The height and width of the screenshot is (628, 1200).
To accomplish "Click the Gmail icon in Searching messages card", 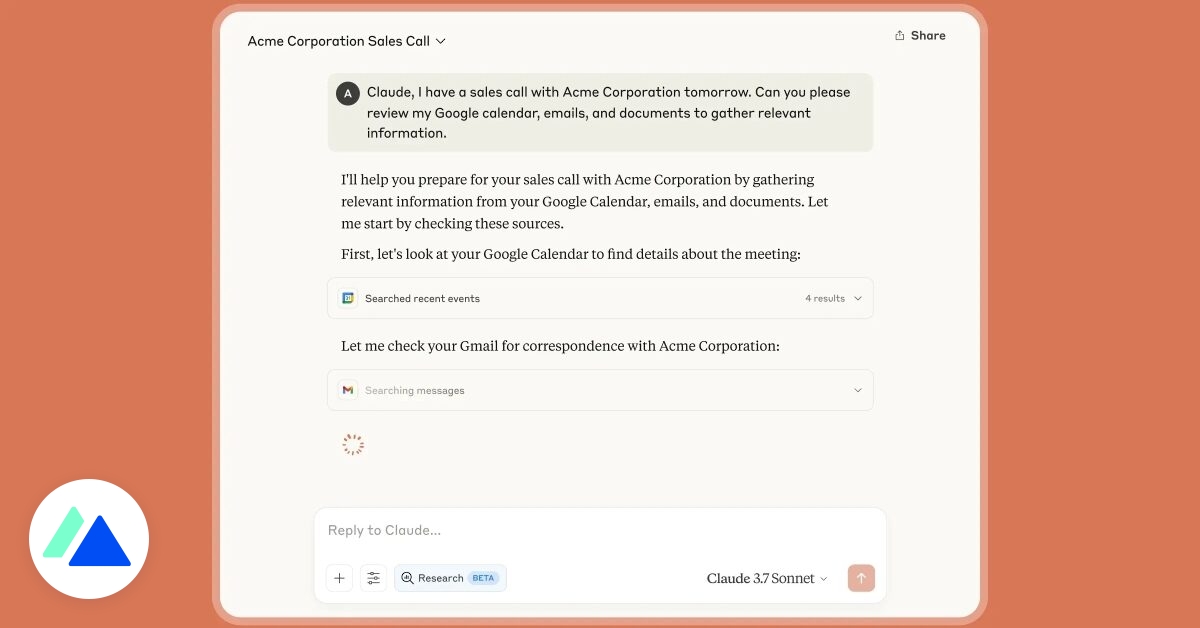I will 347,390.
